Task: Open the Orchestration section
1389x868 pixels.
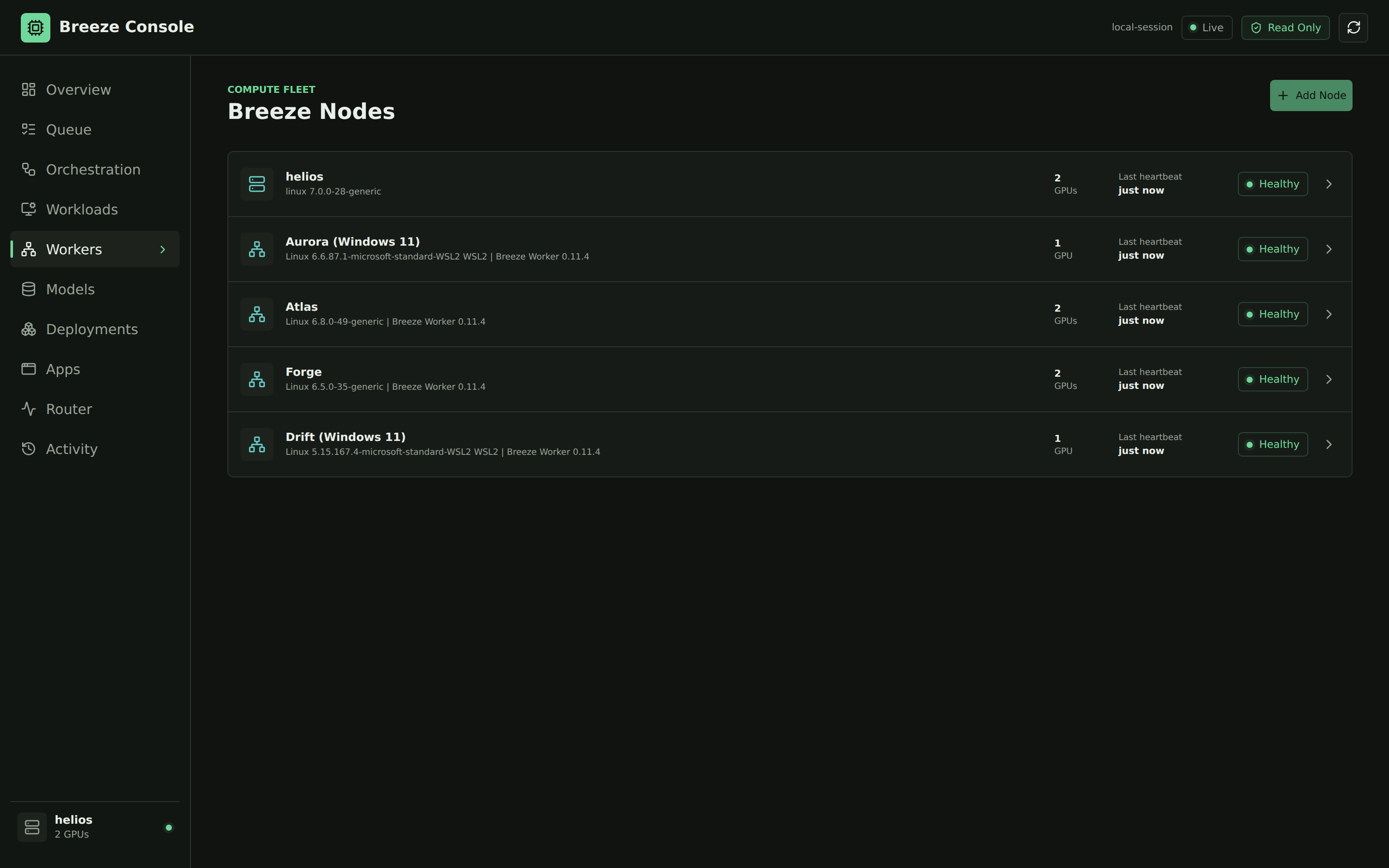Action: click(x=95, y=169)
